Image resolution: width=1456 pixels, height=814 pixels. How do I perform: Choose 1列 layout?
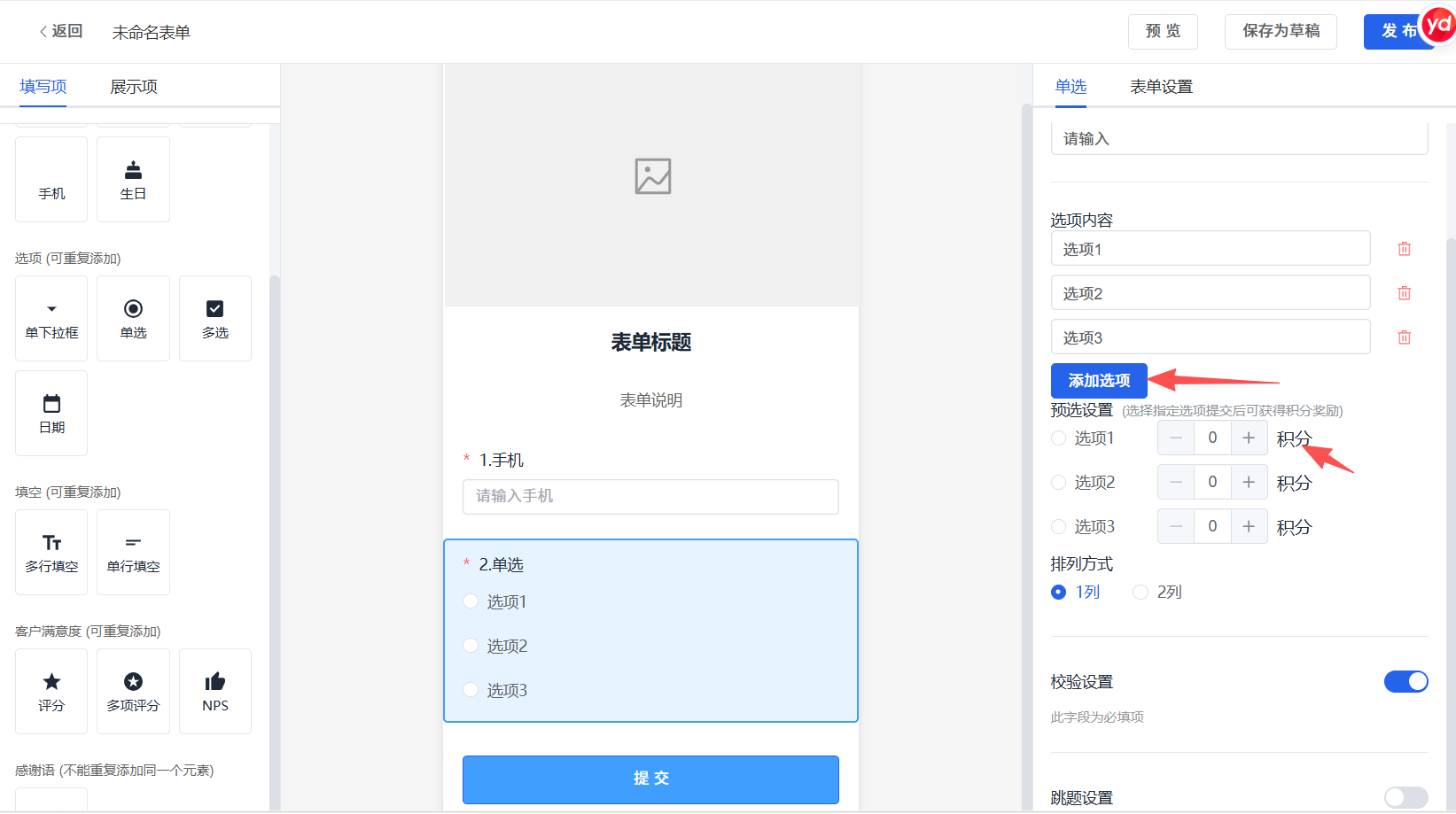pos(1058,592)
